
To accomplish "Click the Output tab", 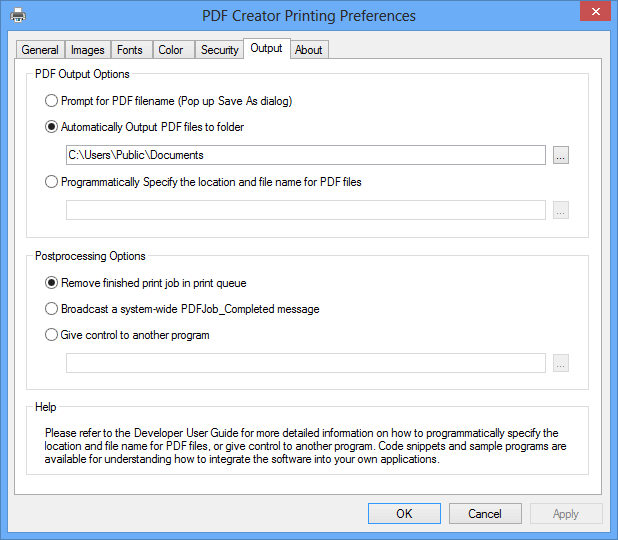I will click(x=267, y=48).
